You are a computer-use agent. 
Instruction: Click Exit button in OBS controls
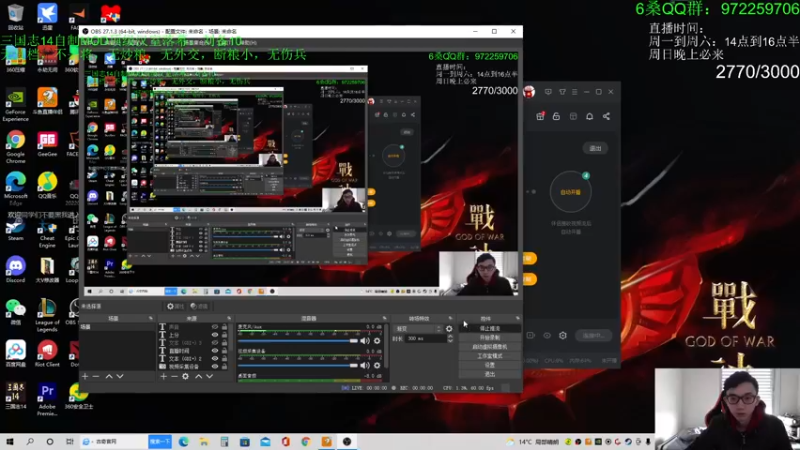pyautogui.click(x=490, y=374)
